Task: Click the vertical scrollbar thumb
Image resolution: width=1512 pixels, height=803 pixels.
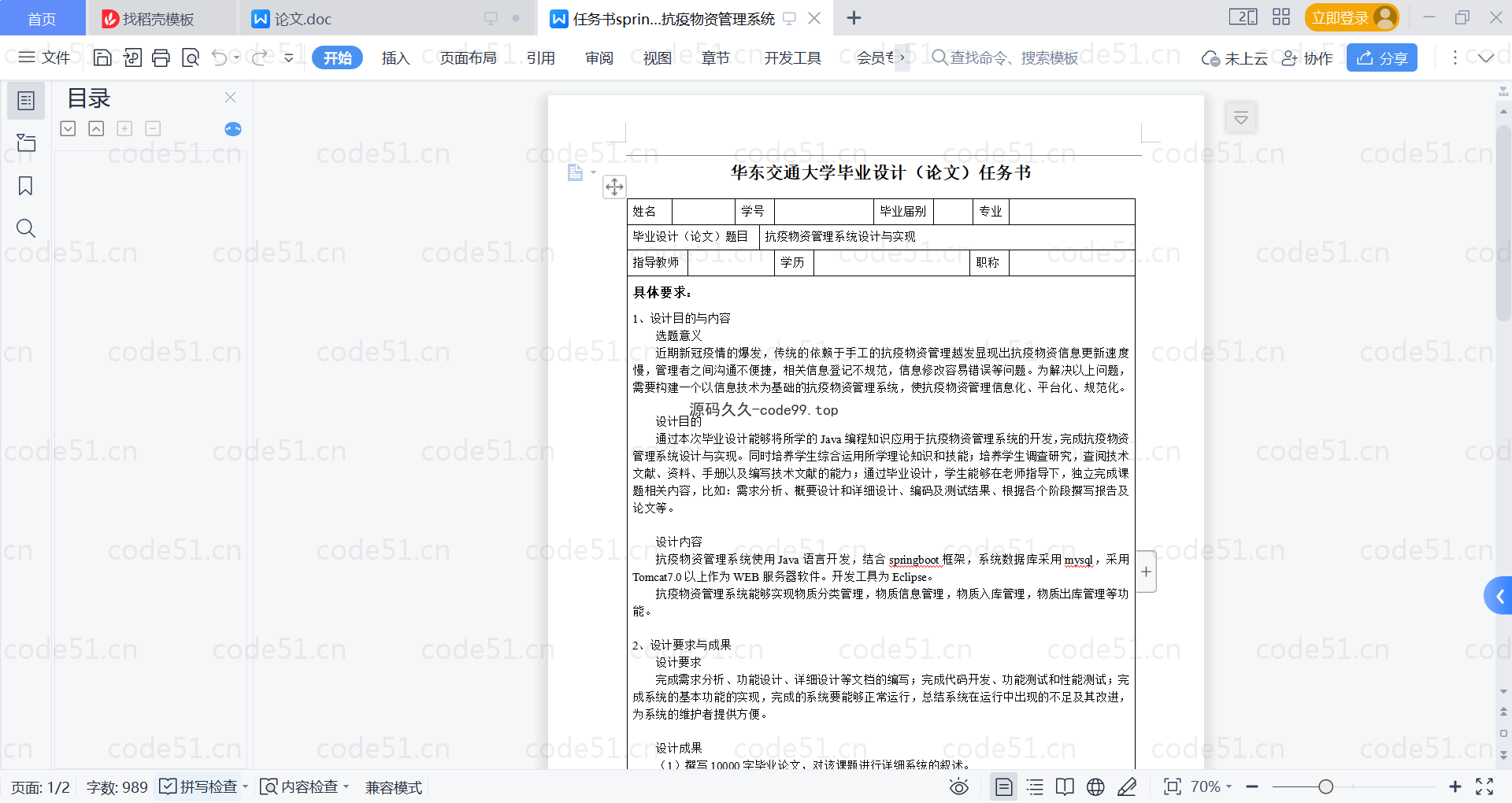Action: click(1503, 223)
